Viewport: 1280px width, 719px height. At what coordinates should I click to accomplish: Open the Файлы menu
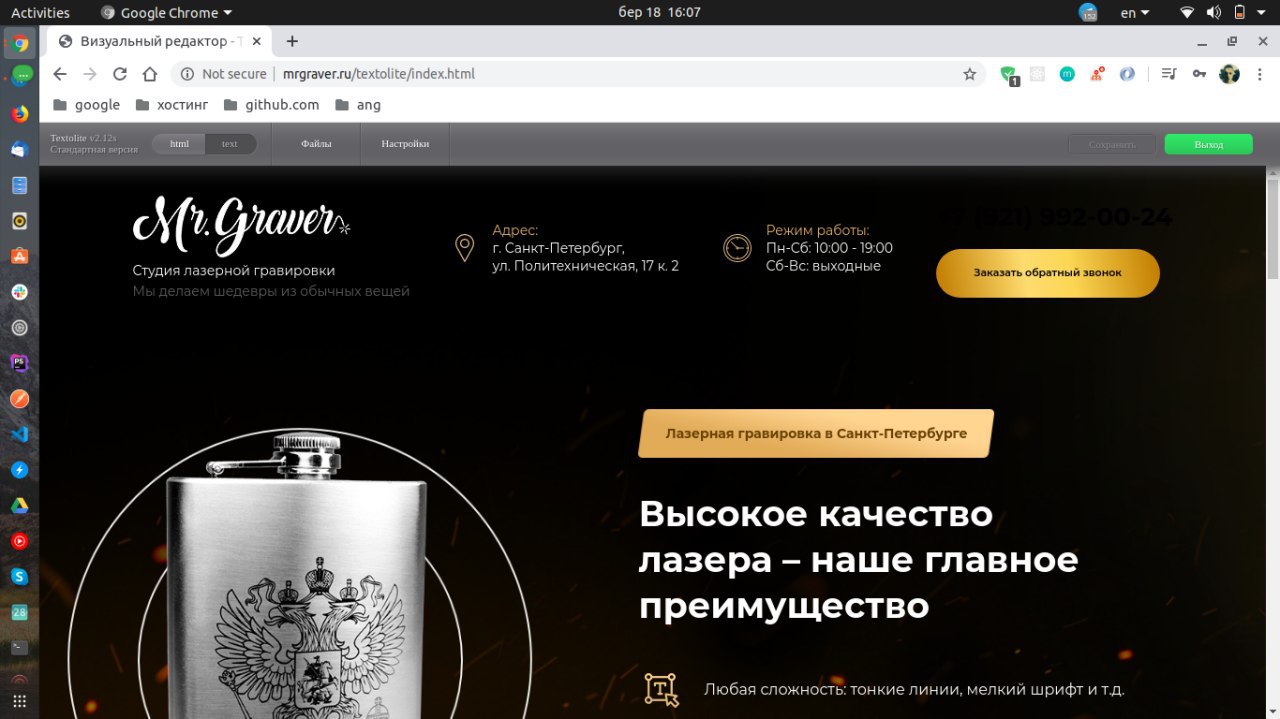pos(316,144)
